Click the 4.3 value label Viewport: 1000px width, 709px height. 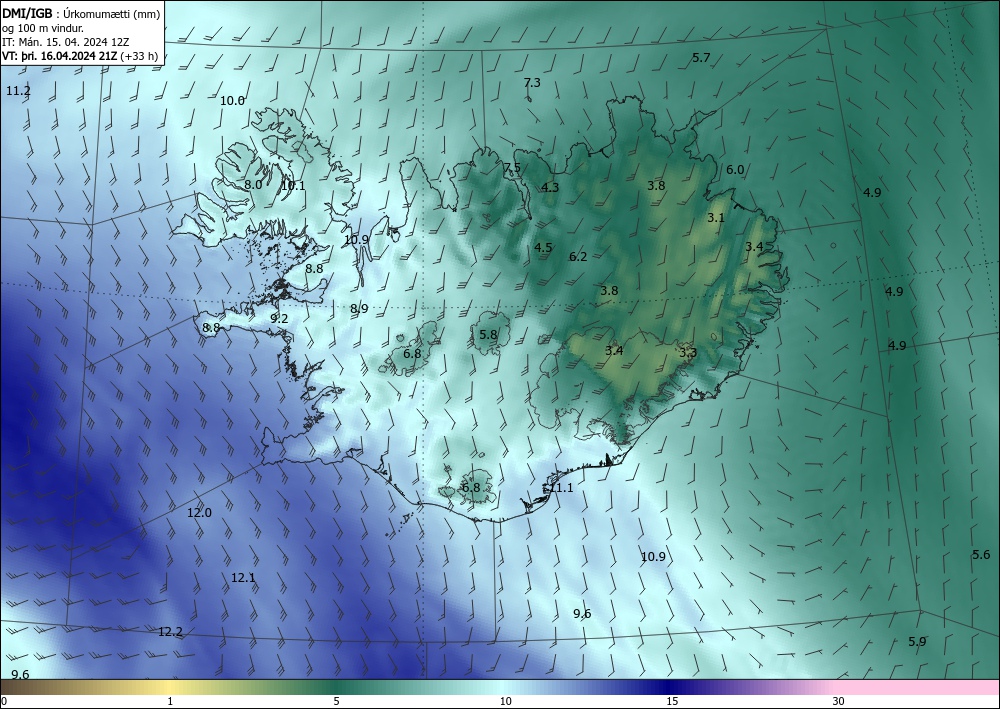[x=550, y=187]
